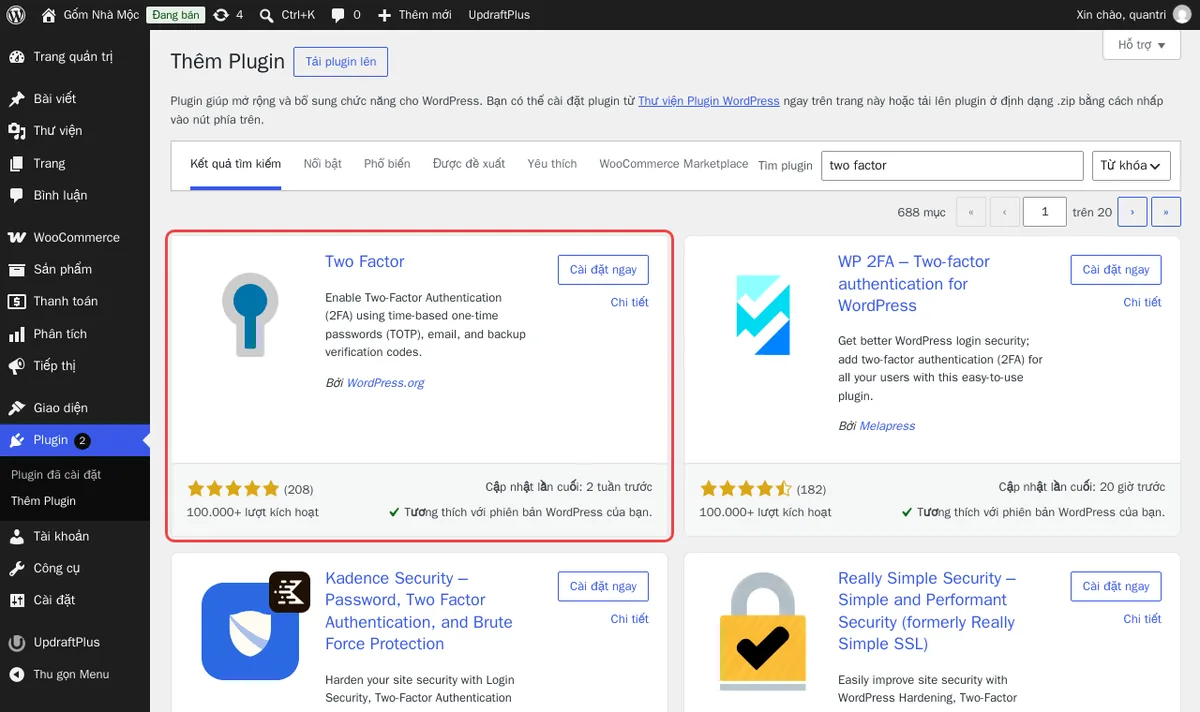The height and width of the screenshot is (712, 1200).
Task: Click the Plugin plug icon in sidebar
Action: tap(17, 440)
